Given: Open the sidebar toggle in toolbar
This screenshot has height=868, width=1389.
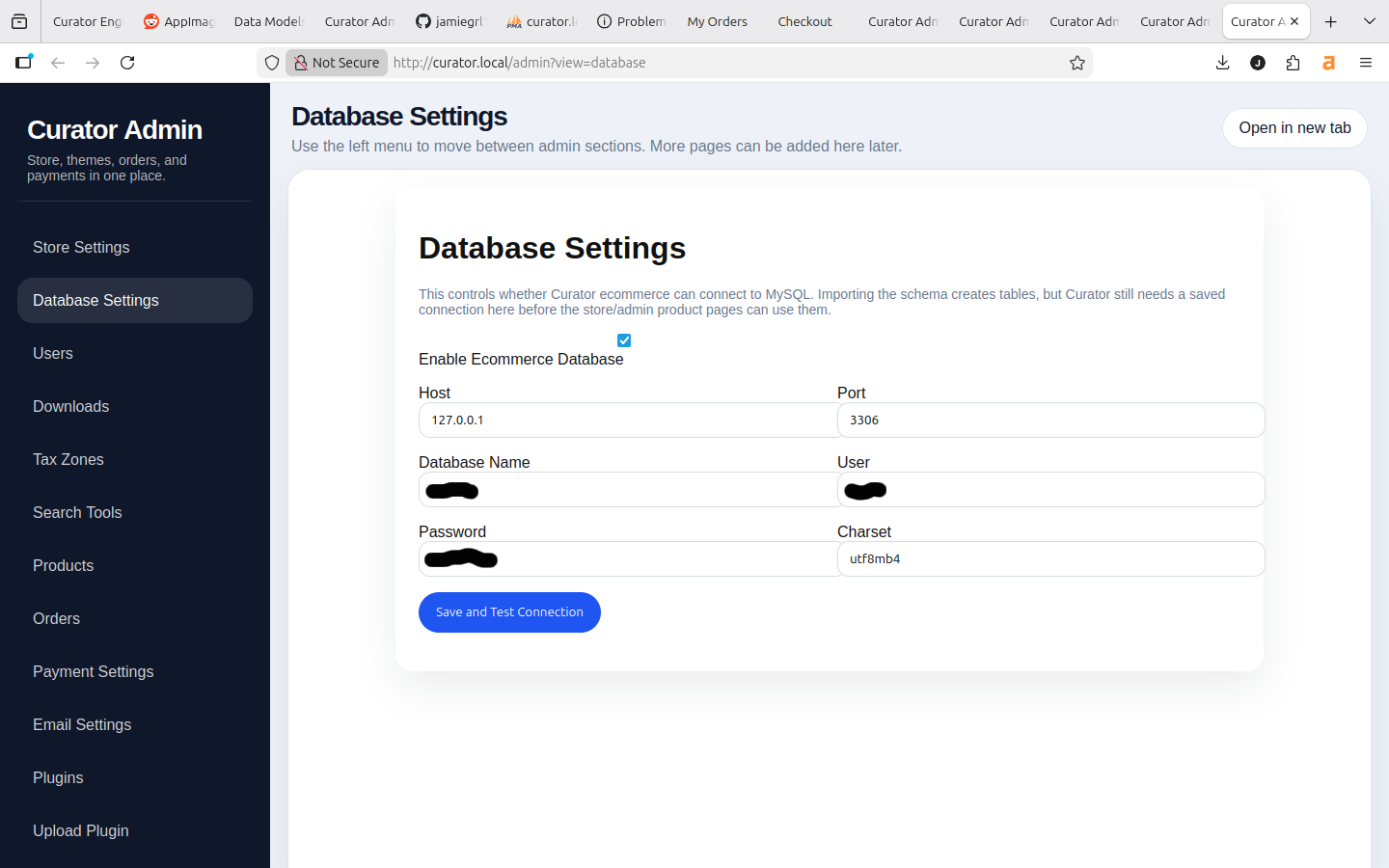Looking at the screenshot, I should 23,63.
